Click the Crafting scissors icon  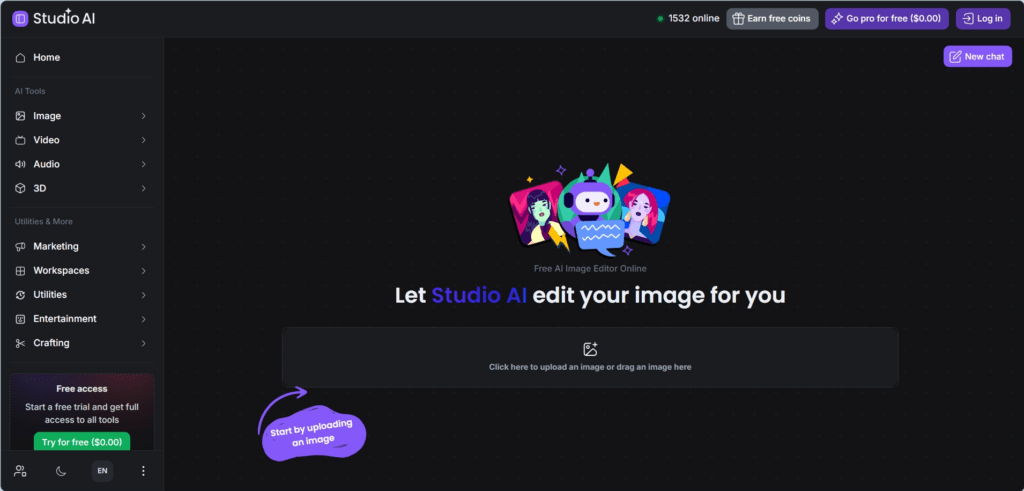(x=20, y=343)
